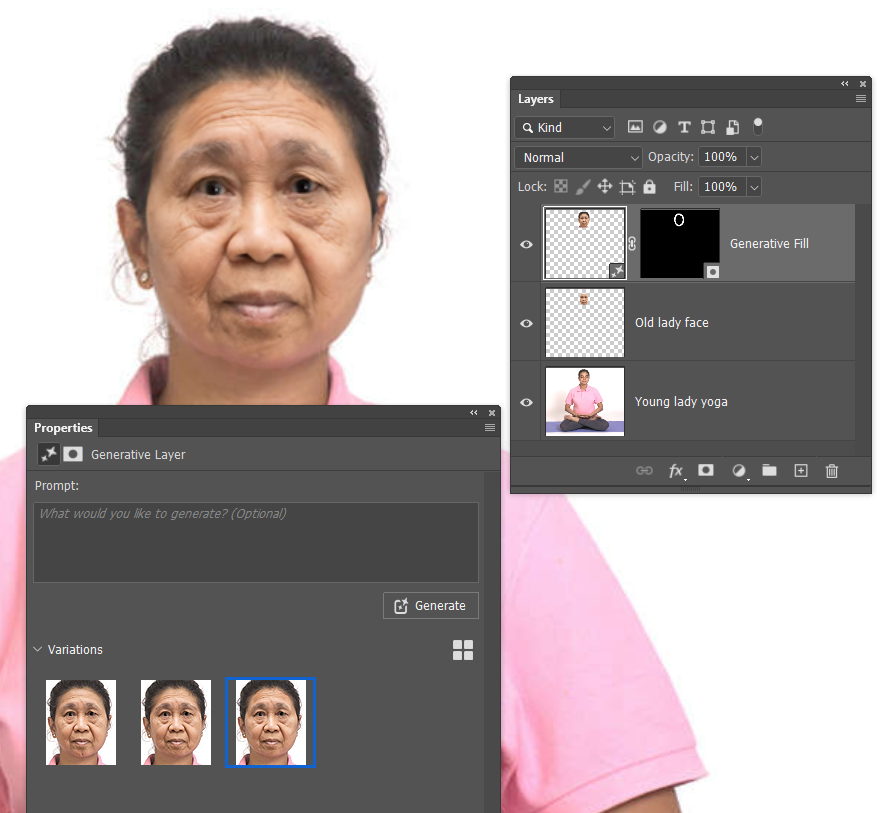Viewport: 880px width, 813px height.
Task: Filter layers by pixel layers
Action: (635, 126)
